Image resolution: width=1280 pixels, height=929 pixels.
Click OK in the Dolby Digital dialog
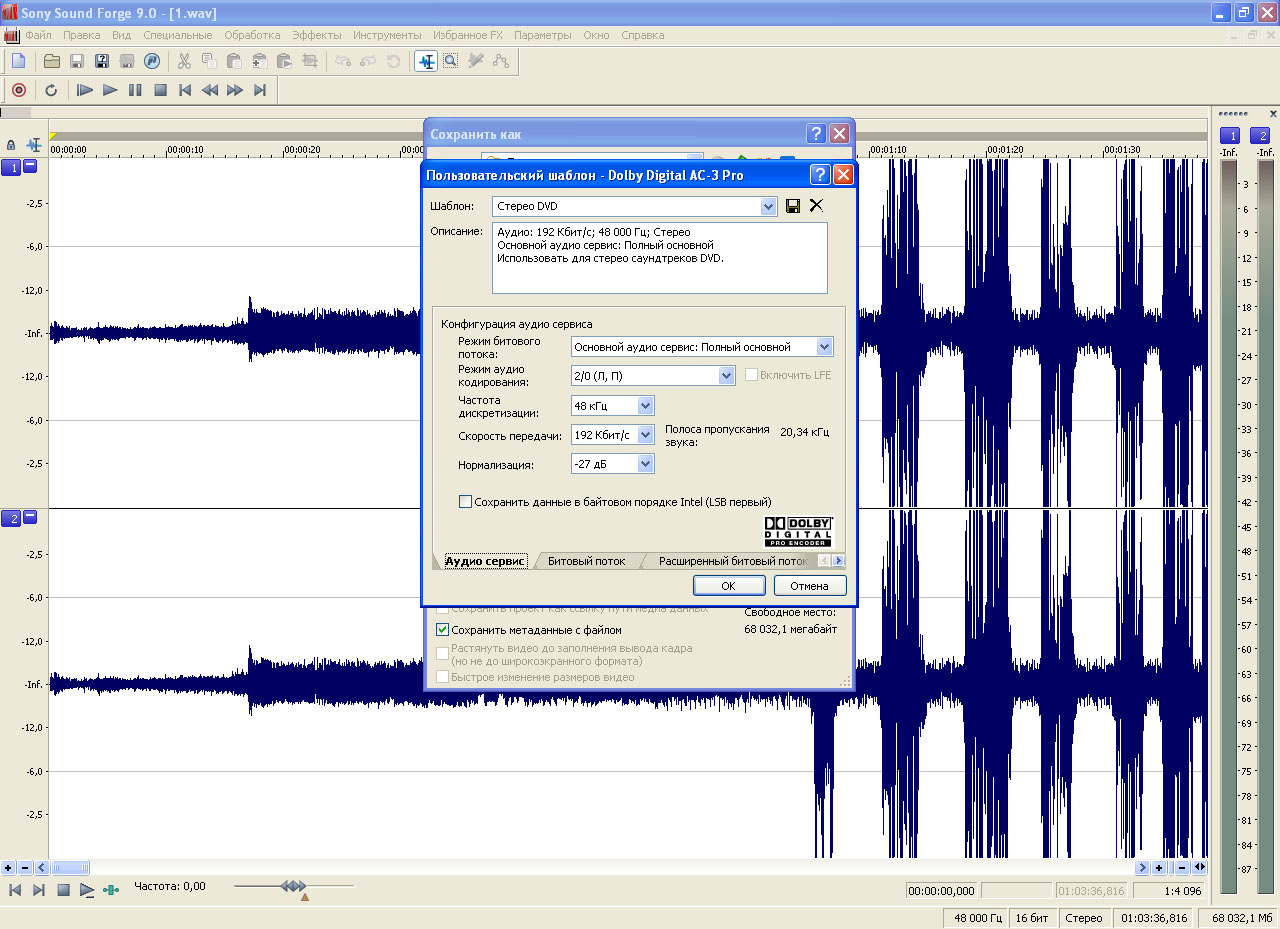(x=729, y=586)
